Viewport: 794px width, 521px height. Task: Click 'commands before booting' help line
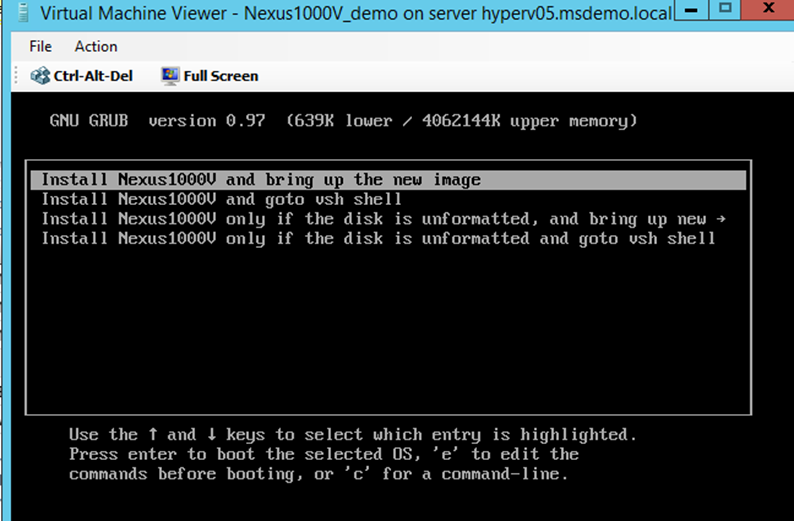319,474
